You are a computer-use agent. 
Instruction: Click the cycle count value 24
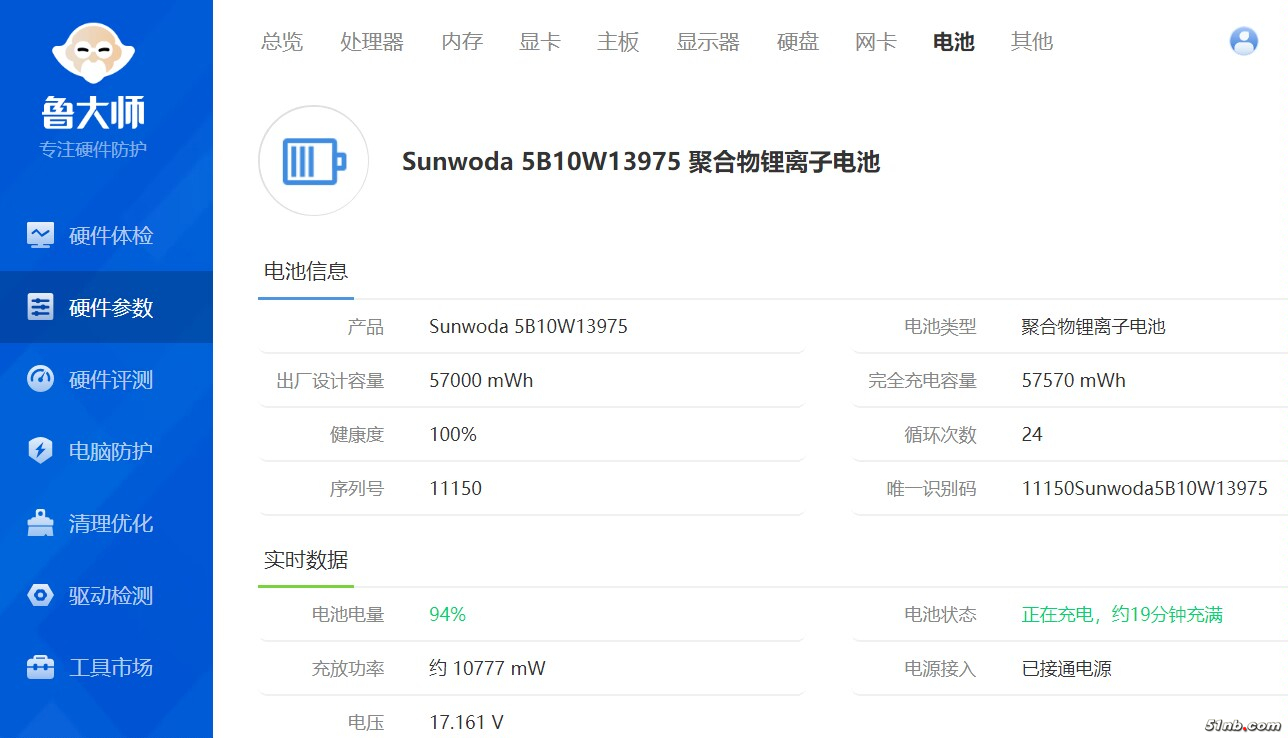click(x=1032, y=434)
